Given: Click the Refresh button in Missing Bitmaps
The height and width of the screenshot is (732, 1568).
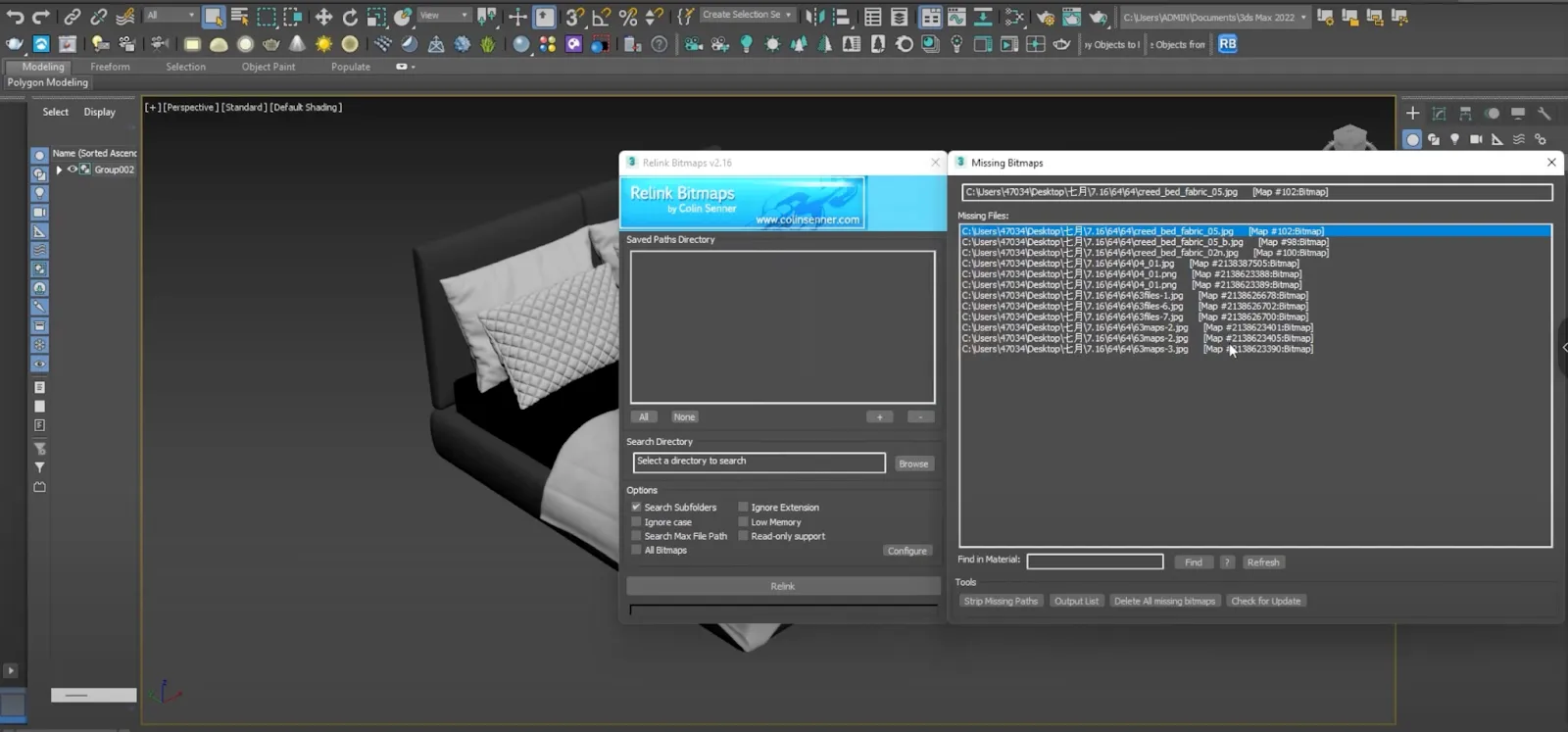Looking at the screenshot, I should (1263, 562).
